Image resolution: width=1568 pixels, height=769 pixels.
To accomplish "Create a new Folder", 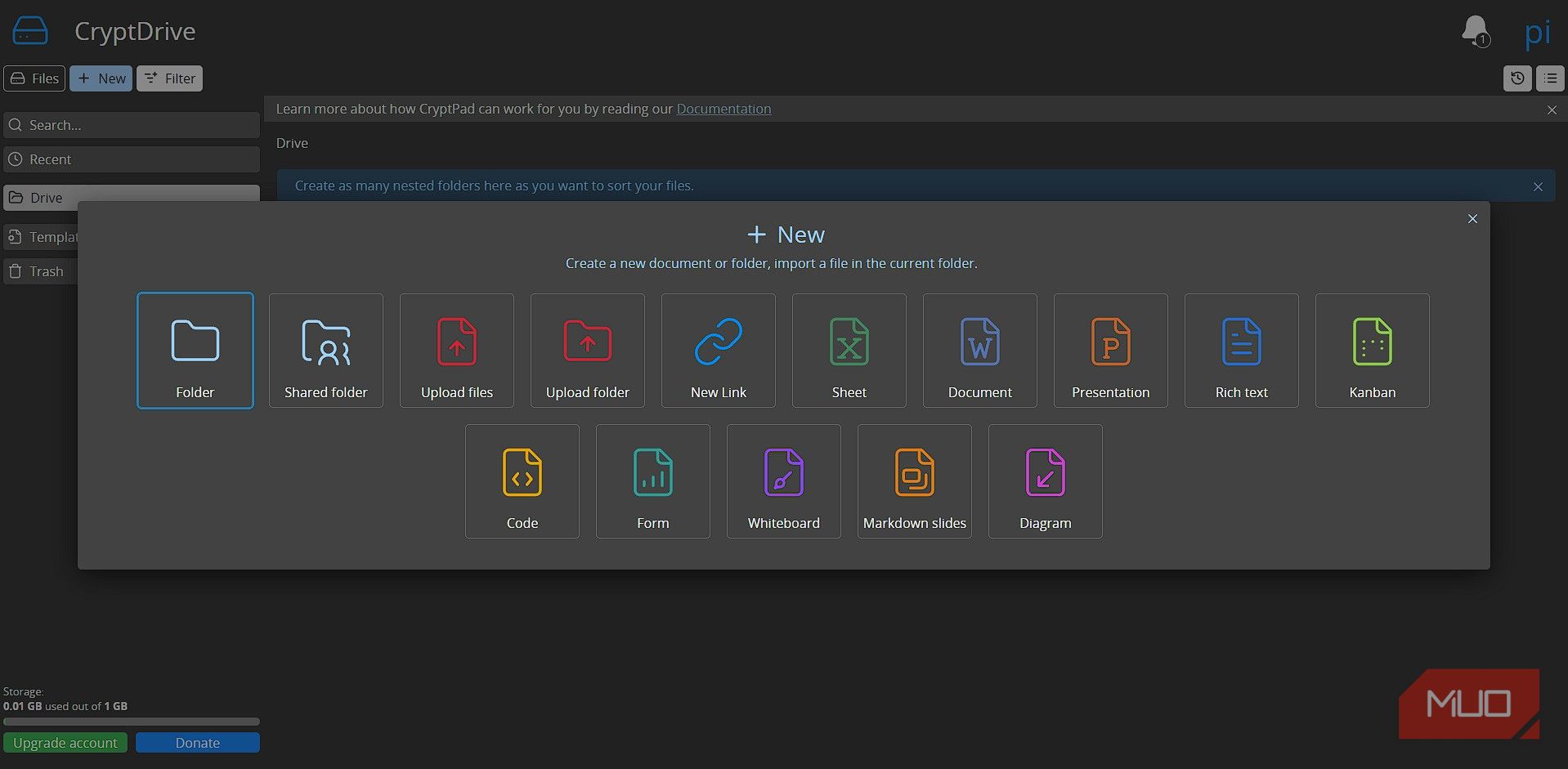I will 195,351.
